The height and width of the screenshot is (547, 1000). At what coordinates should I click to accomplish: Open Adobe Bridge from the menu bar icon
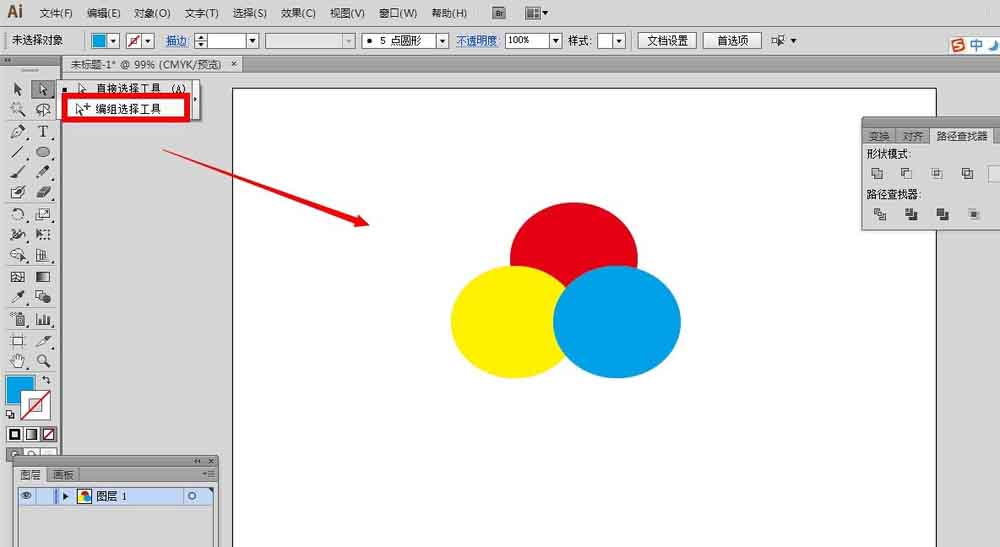(x=499, y=13)
